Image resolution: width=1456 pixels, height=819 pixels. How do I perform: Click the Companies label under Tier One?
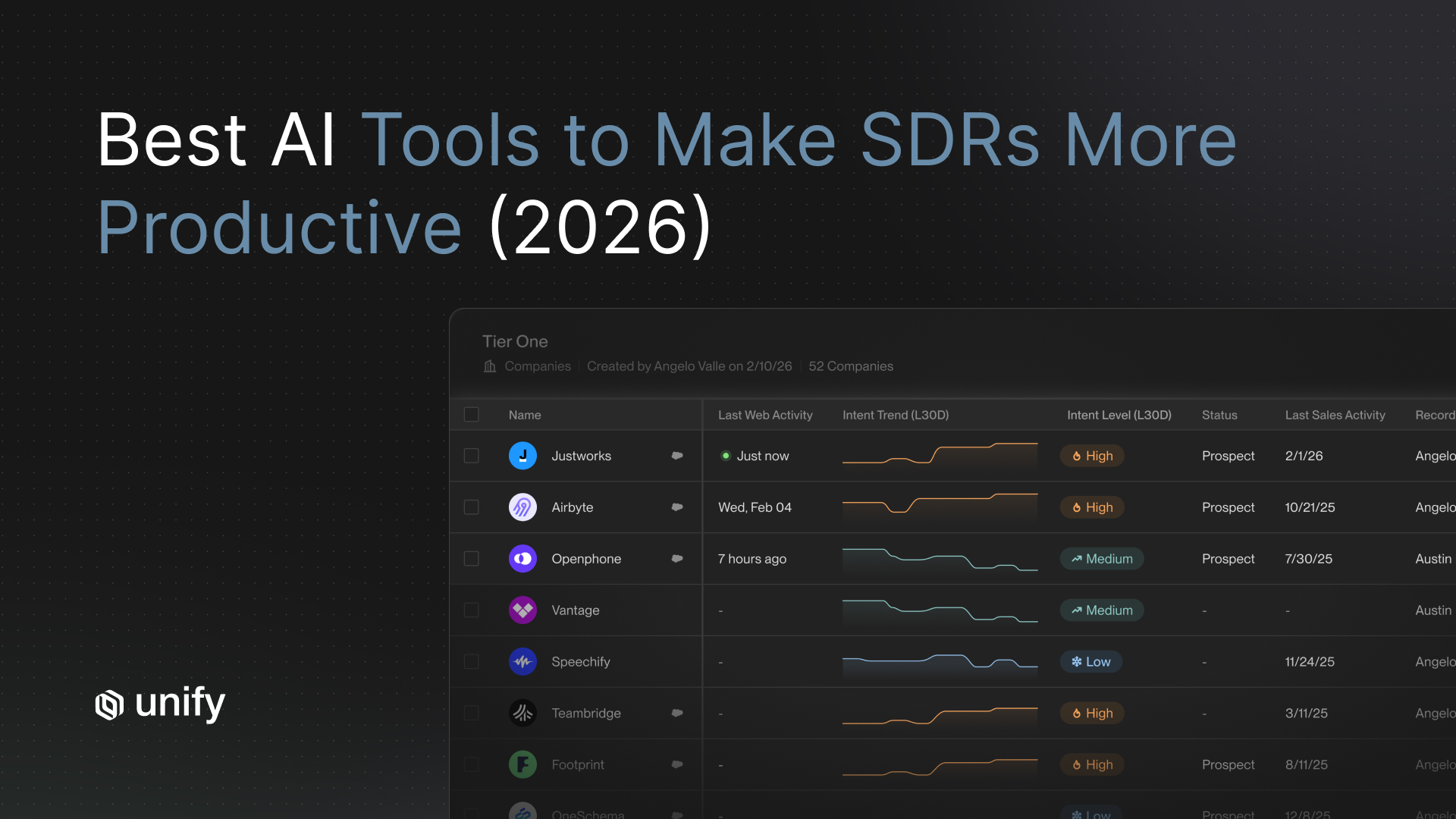pos(538,366)
